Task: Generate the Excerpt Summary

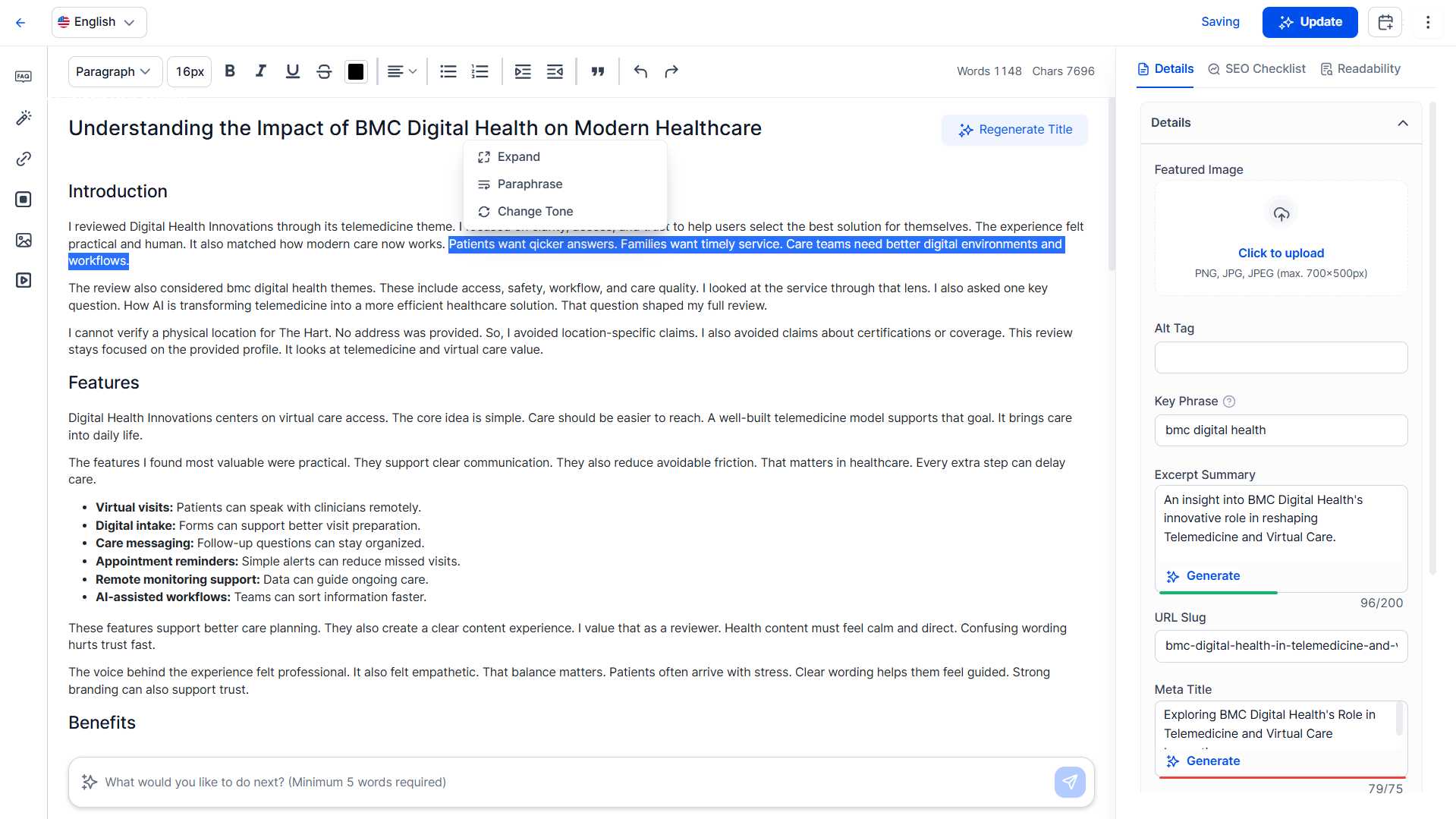Action: (x=1203, y=576)
